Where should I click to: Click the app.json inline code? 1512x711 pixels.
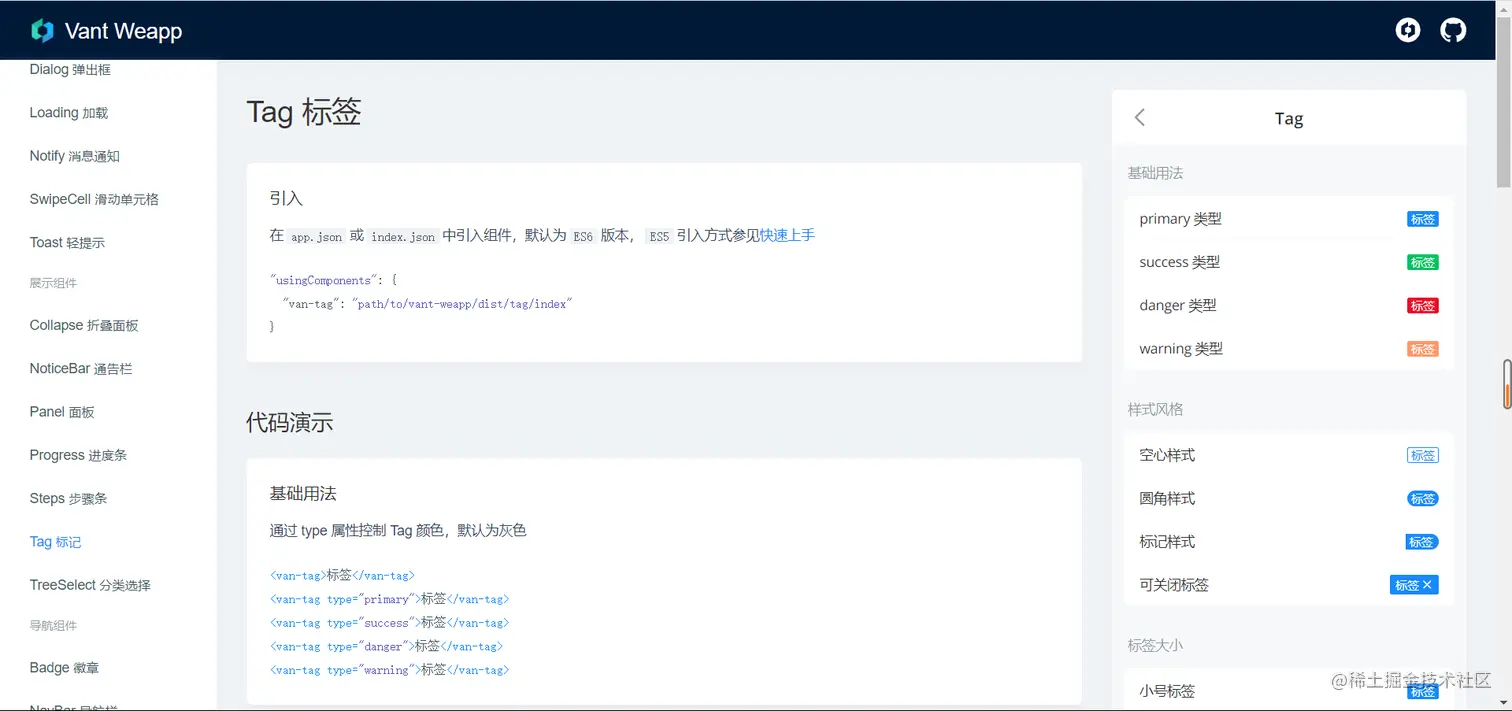tap(317, 237)
